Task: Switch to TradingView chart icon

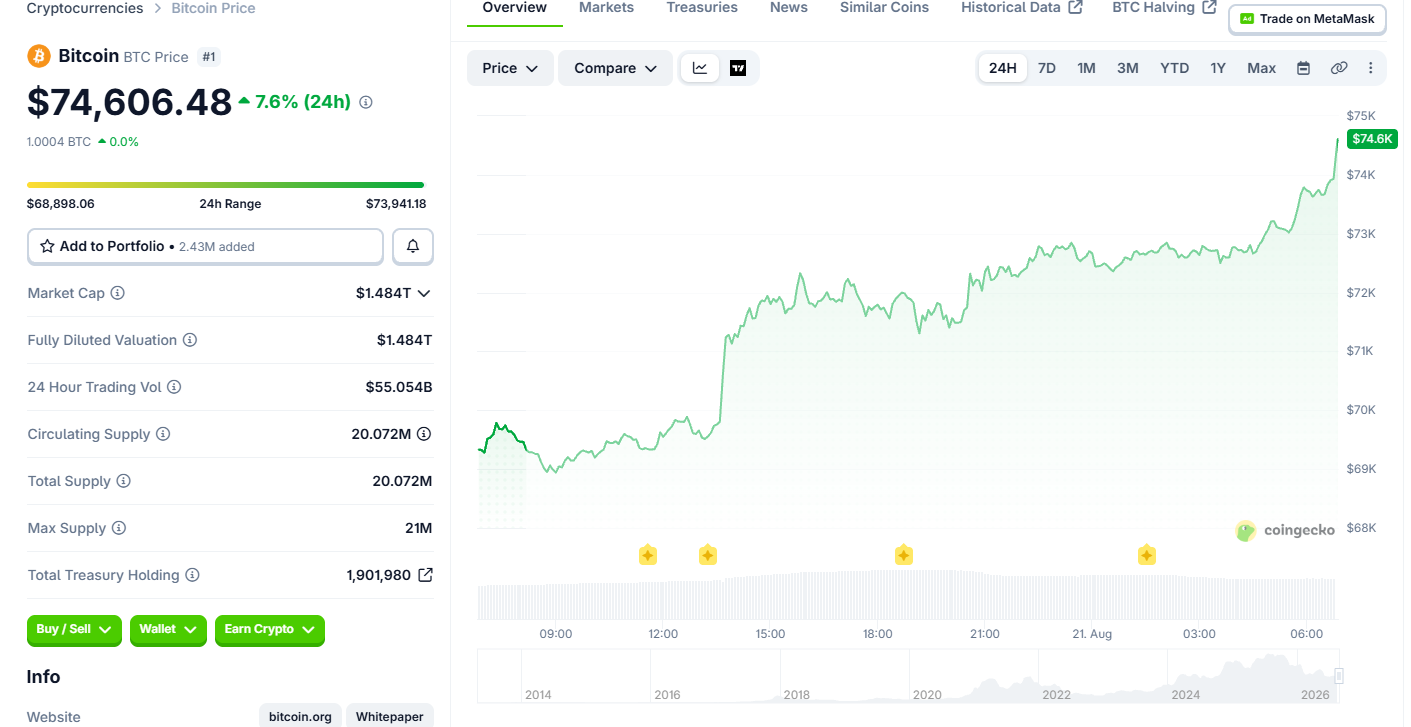Action: coord(738,68)
